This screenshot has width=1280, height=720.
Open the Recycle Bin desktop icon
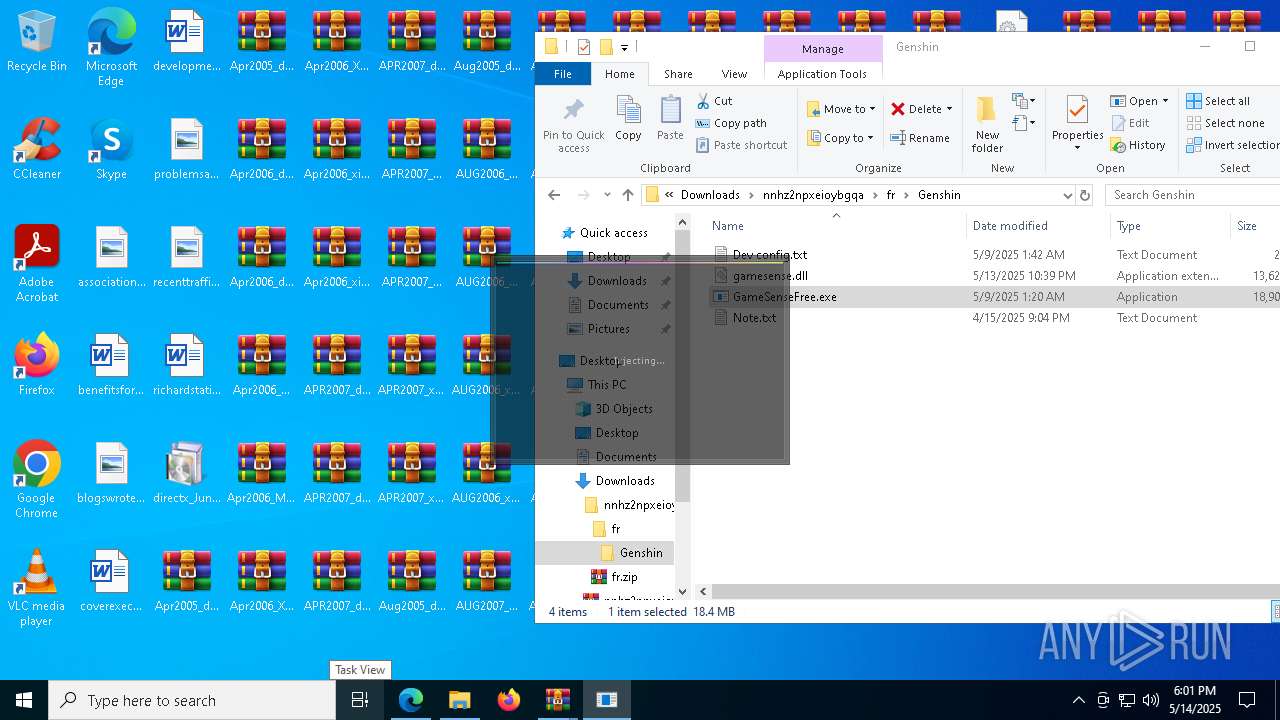37,42
